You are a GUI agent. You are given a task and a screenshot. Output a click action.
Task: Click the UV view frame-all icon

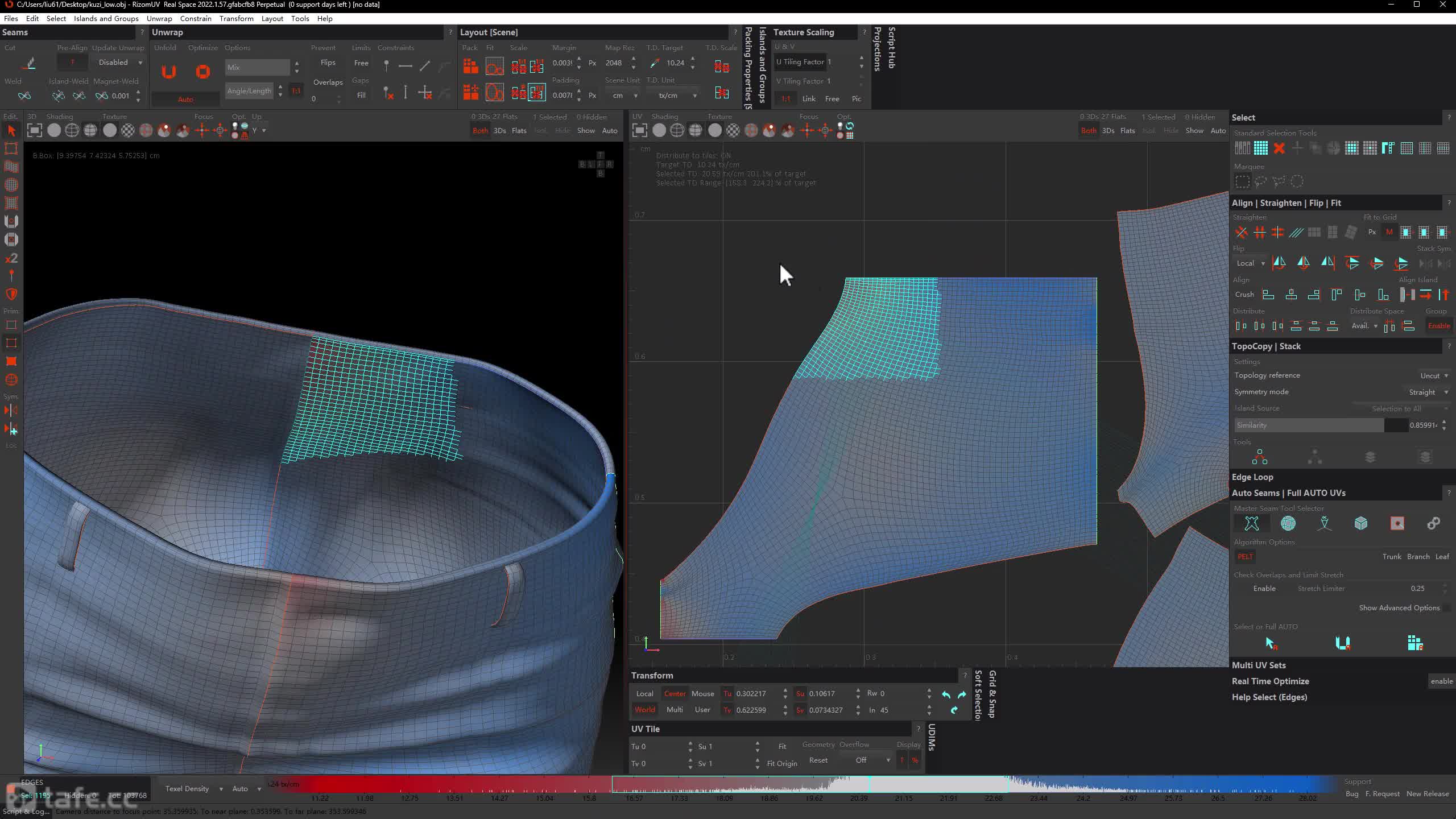click(x=640, y=131)
